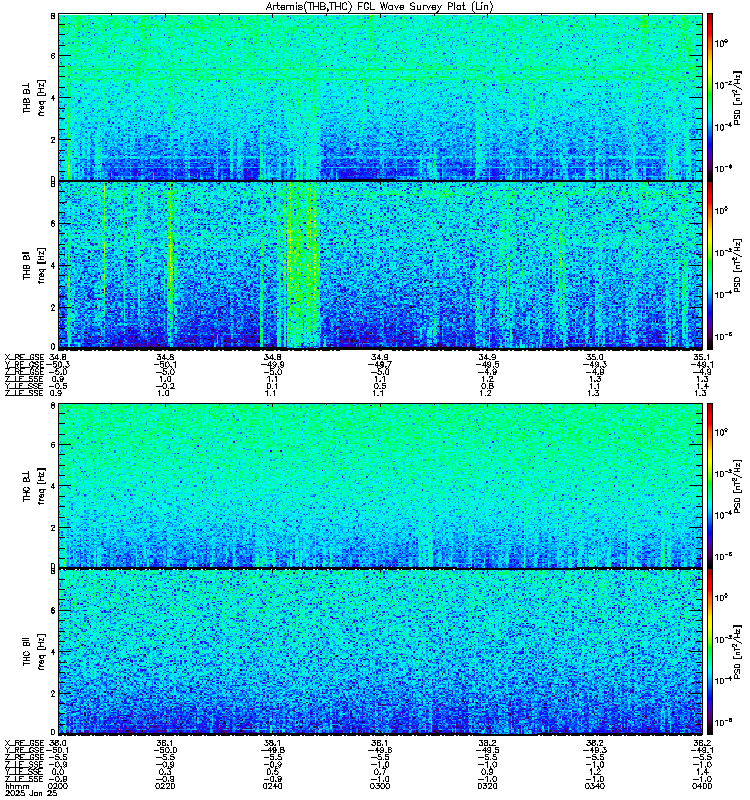Click the "PSD [nT²/Hz]" label of THC B∥ color bar
Image resolution: width=750 pixels, height=800 pixels.
pyautogui.click(x=737, y=652)
